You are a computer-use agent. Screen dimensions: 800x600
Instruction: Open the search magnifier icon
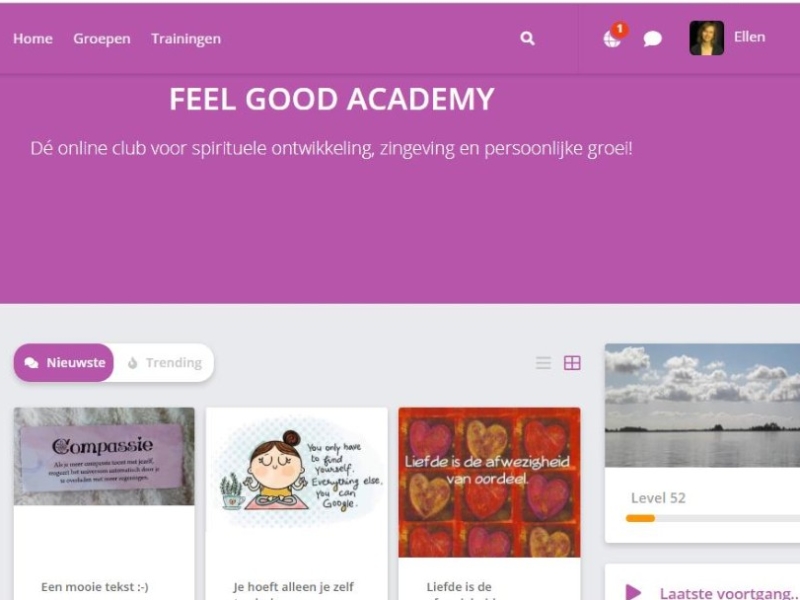coord(527,38)
